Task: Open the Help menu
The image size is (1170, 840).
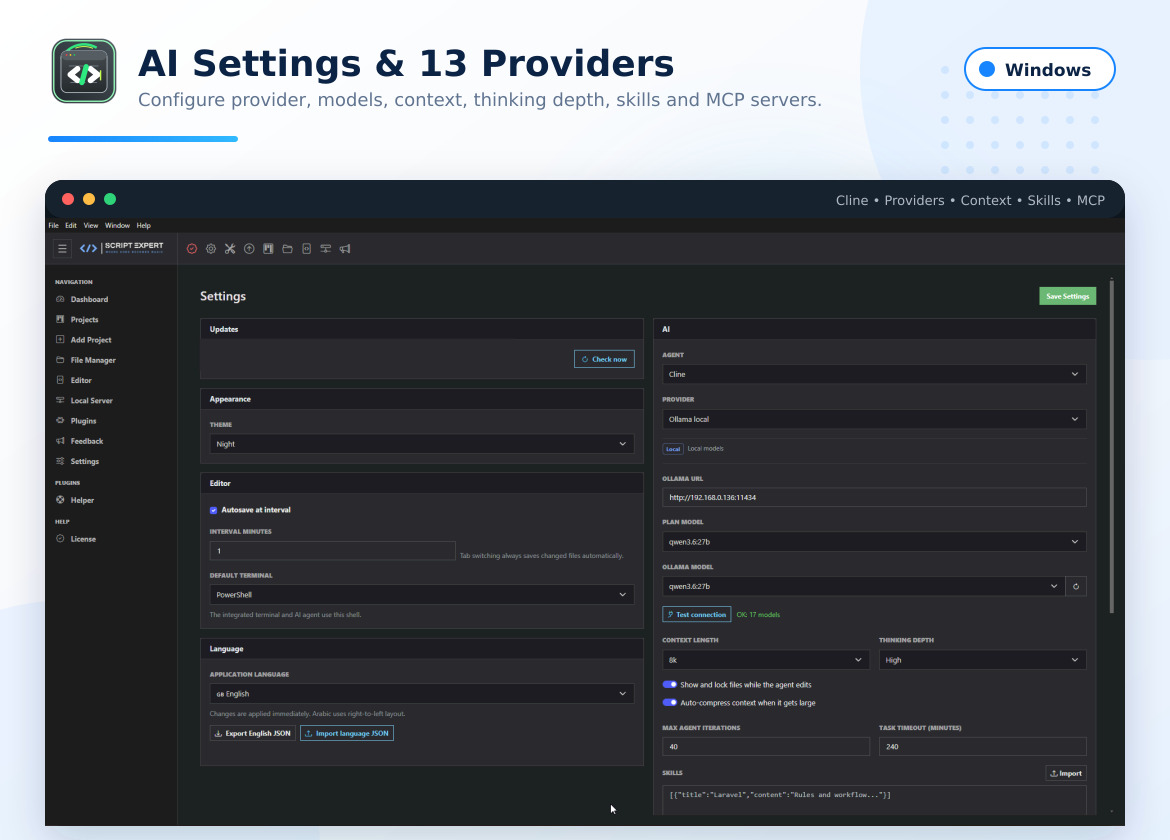Action: coord(143,225)
